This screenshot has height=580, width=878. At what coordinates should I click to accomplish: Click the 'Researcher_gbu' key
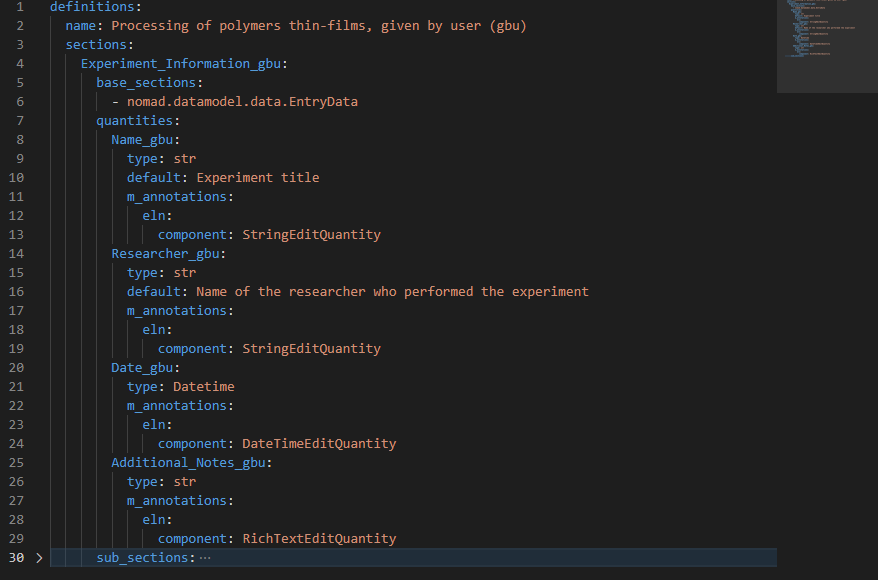click(165, 254)
